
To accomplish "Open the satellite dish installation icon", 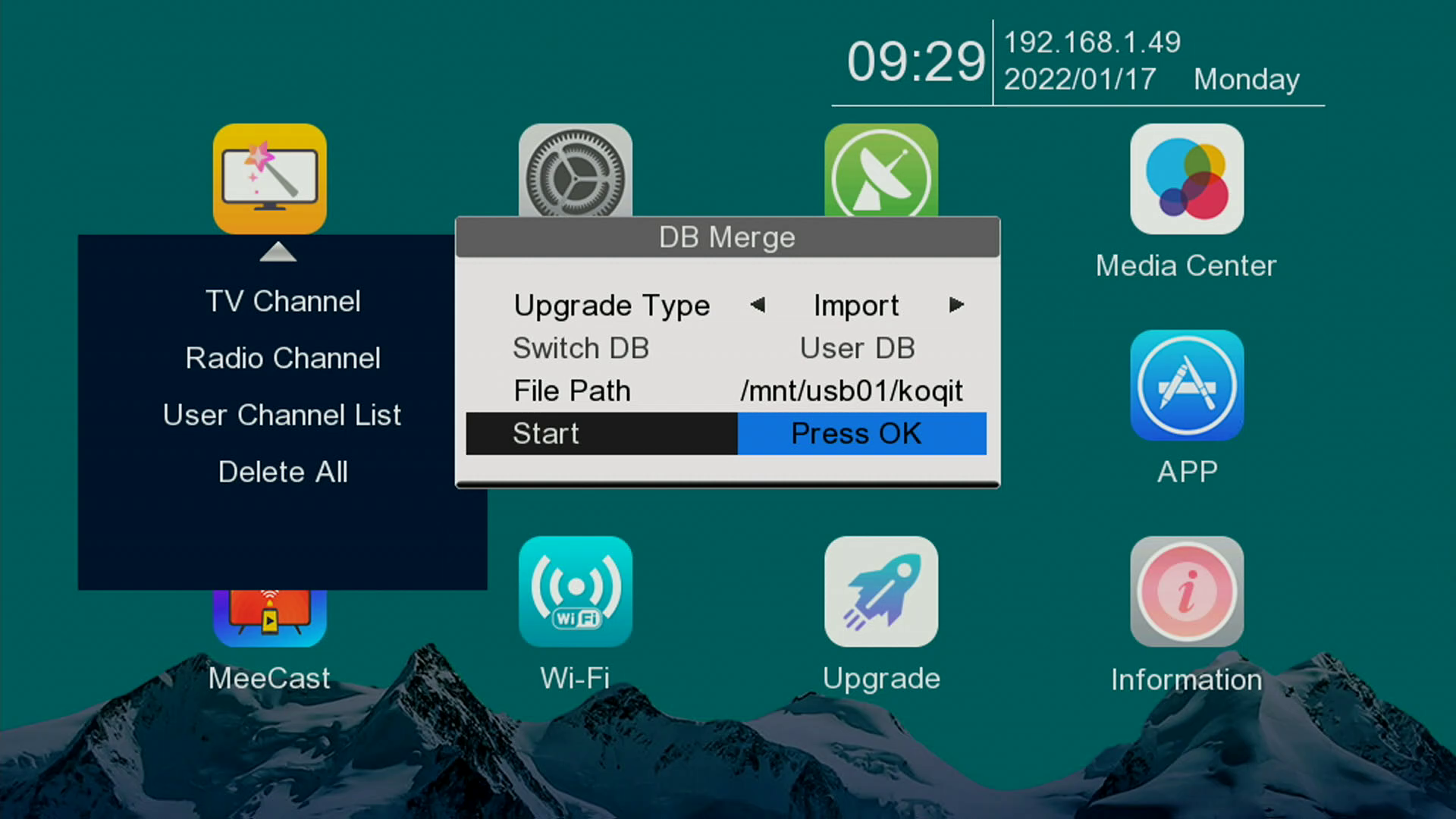I will pyautogui.click(x=880, y=172).
